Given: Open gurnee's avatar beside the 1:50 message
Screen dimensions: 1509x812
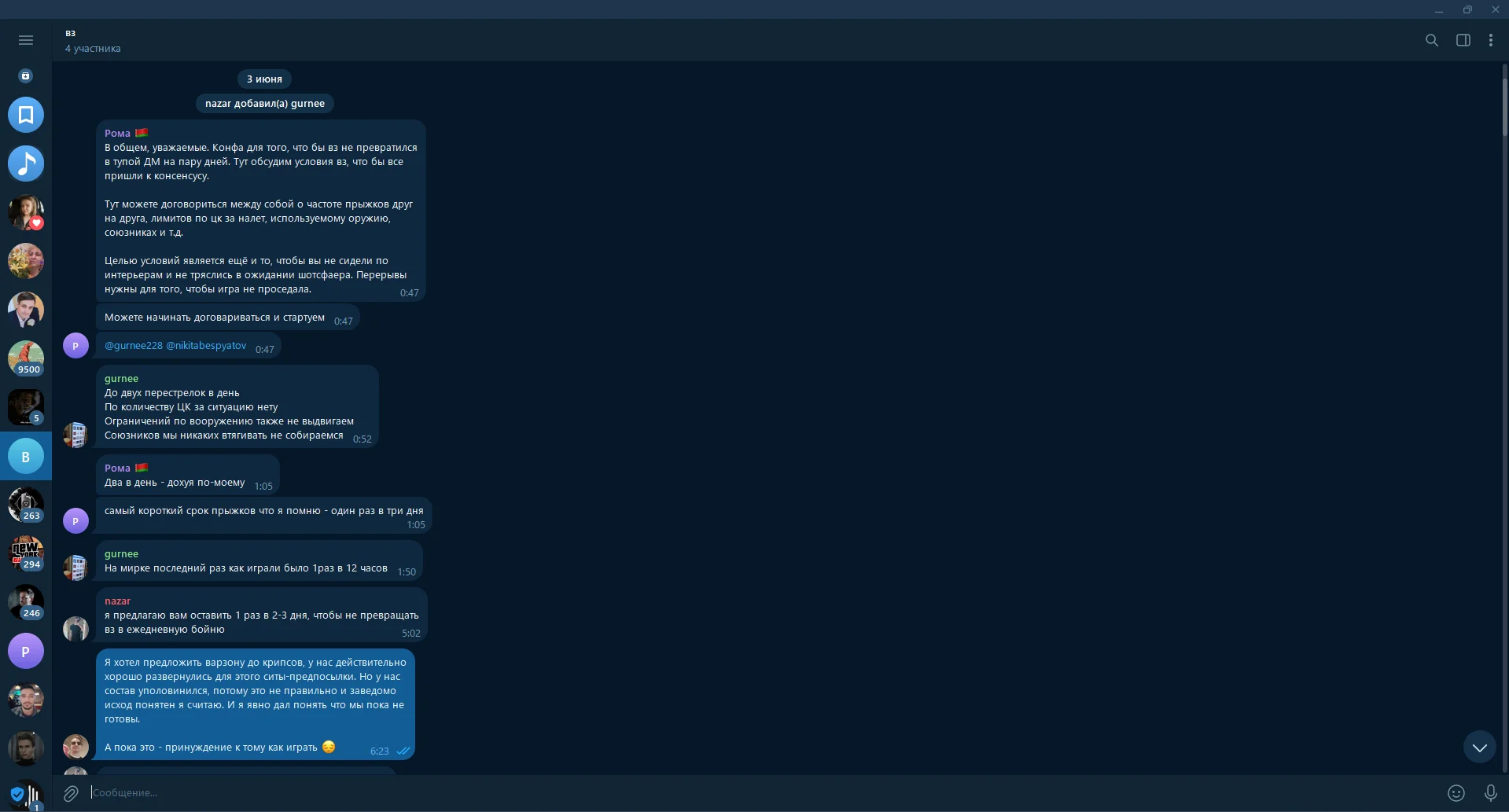Looking at the screenshot, I should (x=75, y=568).
